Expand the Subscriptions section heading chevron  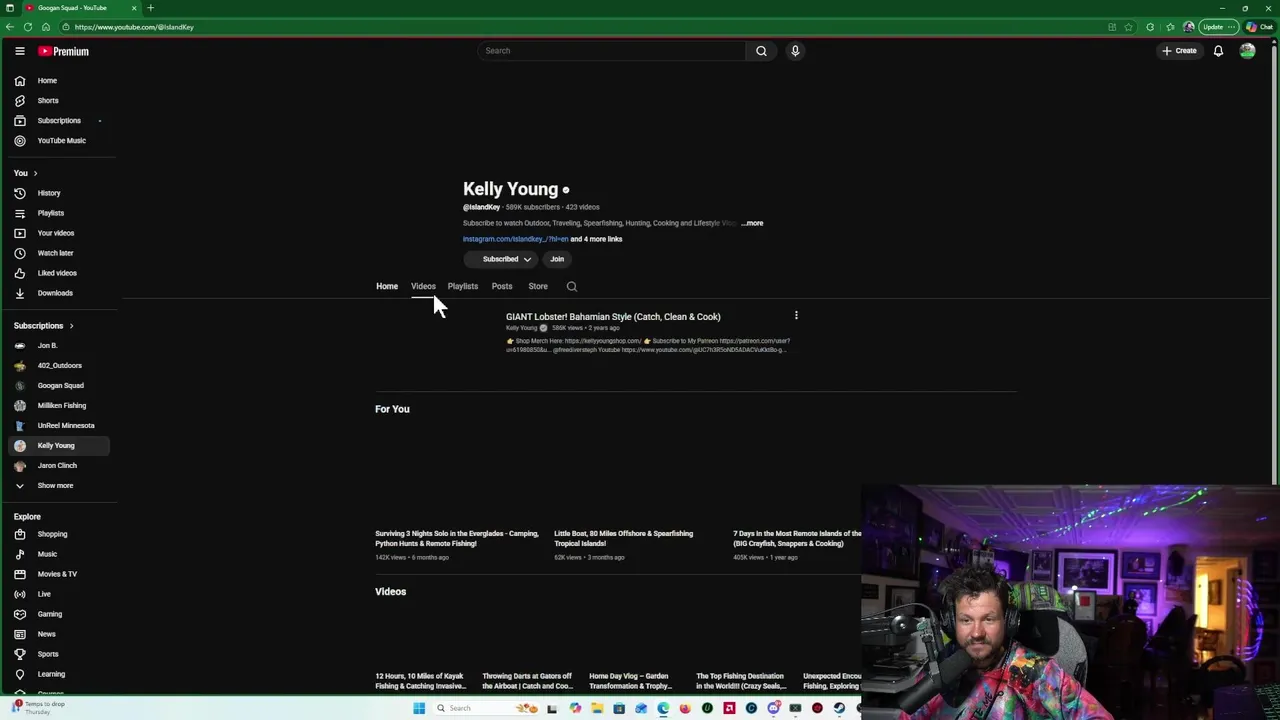click(x=71, y=326)
